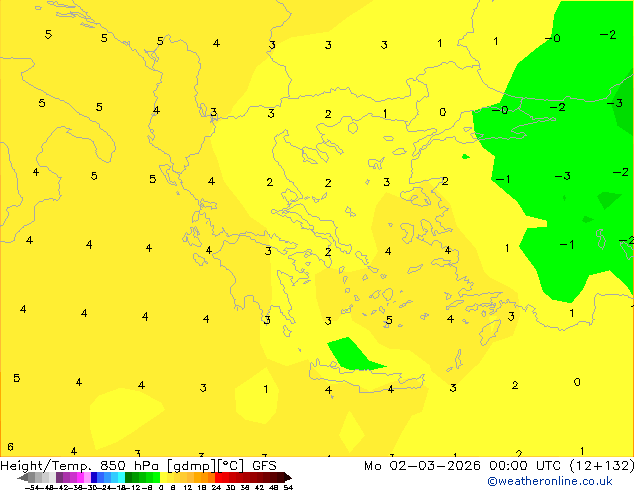Click the Height/Temp. 850 hPa GFS title
Screen dimensions: 634x490
click(138, 466)
